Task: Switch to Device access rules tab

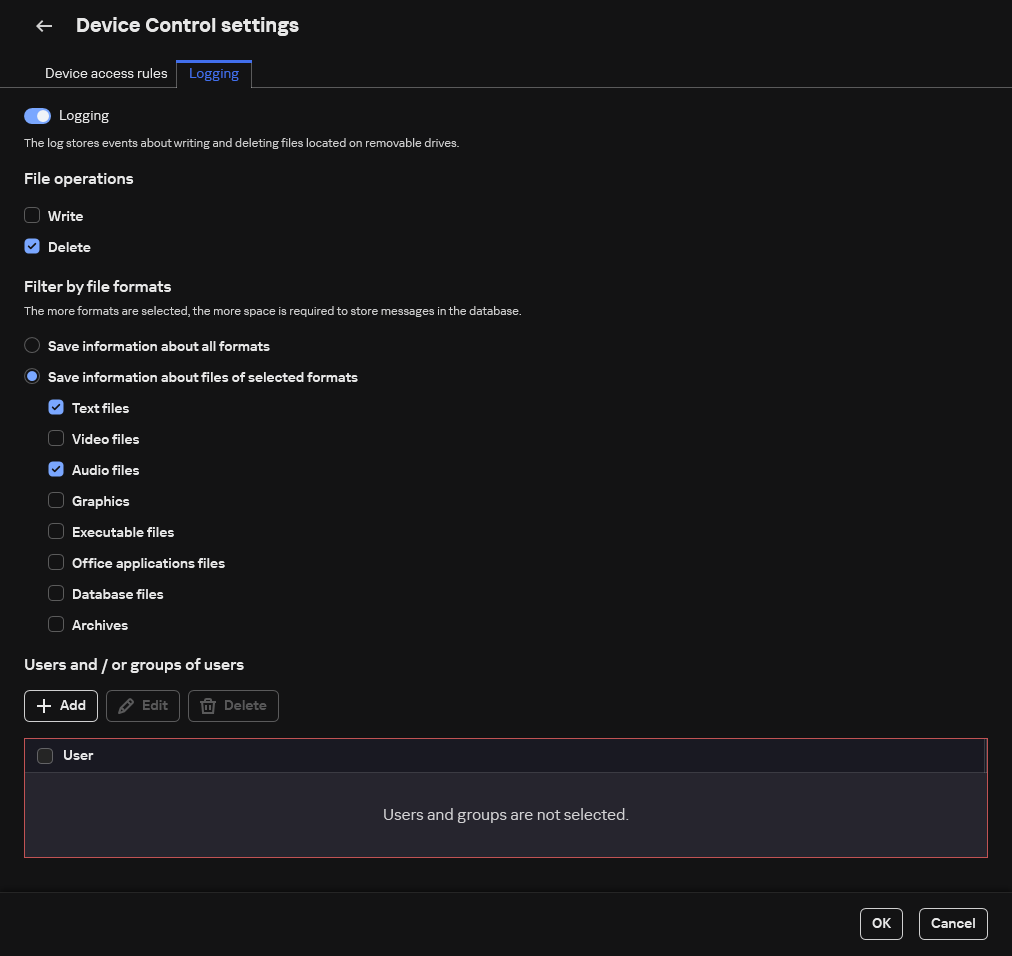Action: (x=106, y=73)
